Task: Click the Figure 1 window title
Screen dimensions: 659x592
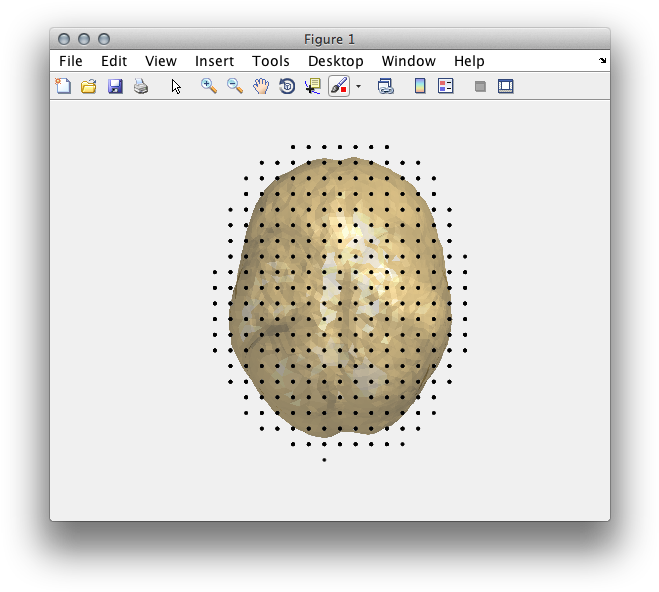Action: point(330,39)
